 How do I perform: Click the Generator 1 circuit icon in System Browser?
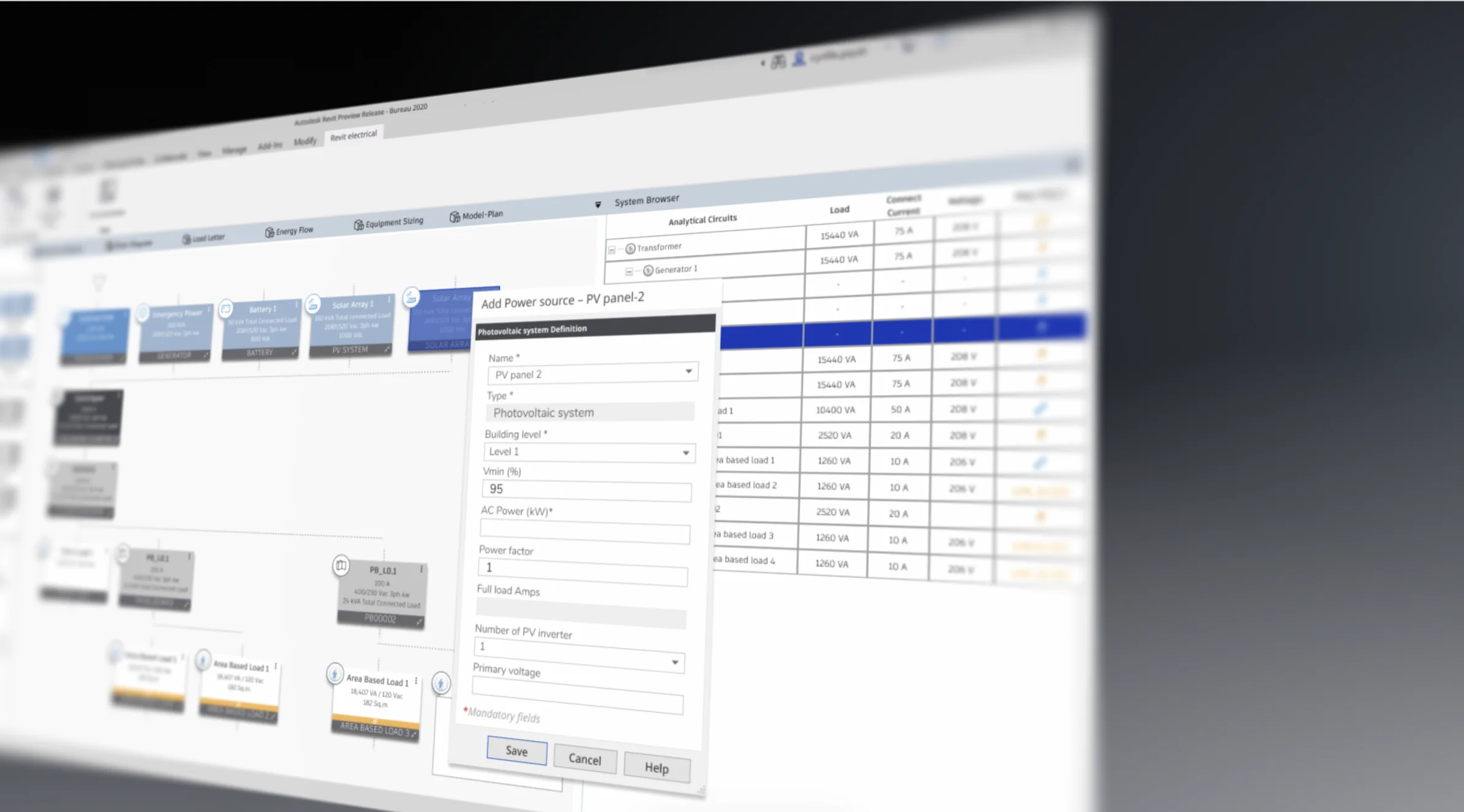tap(648, 270)
